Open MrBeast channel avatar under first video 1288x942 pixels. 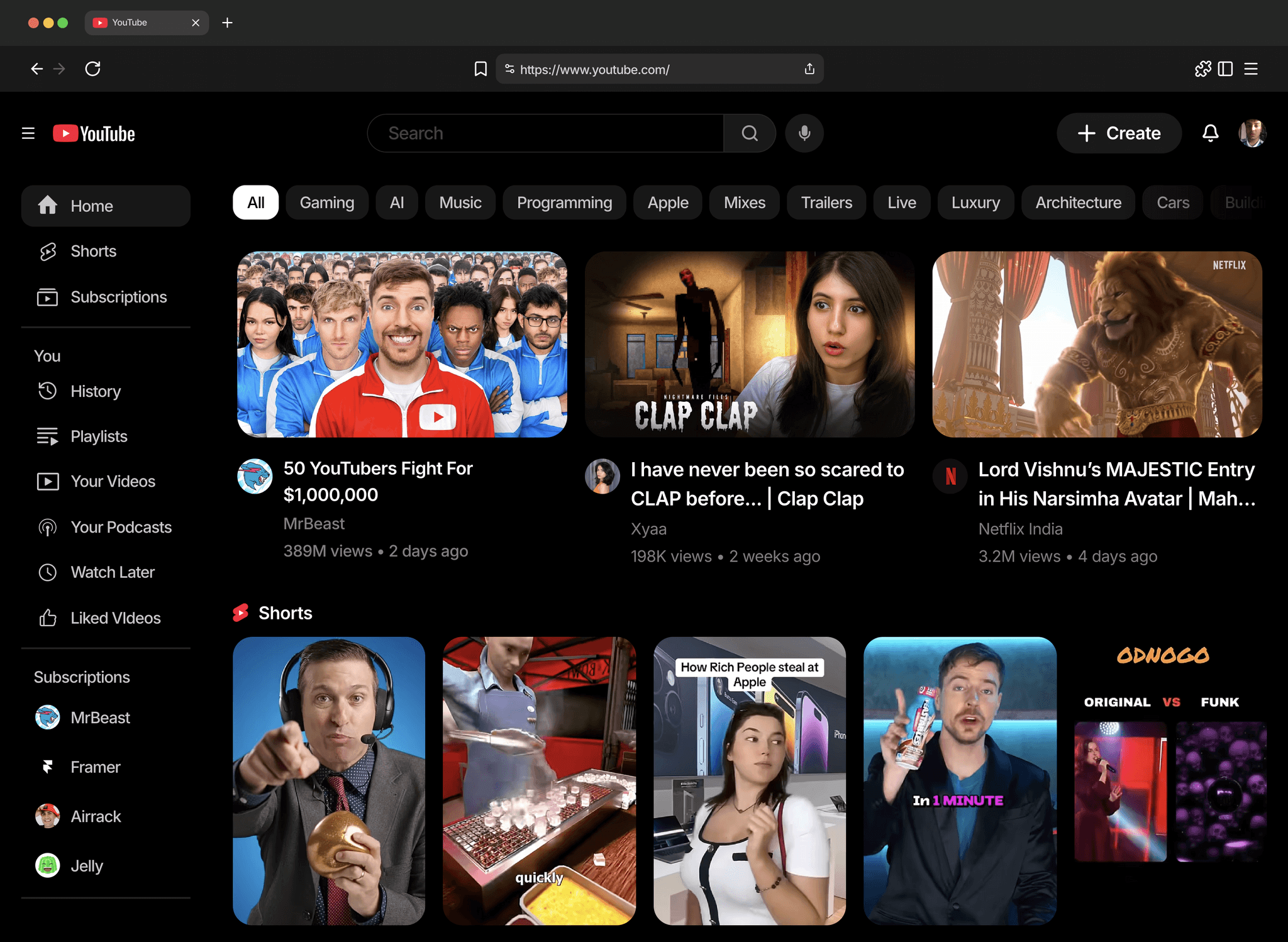click(255, 476)
